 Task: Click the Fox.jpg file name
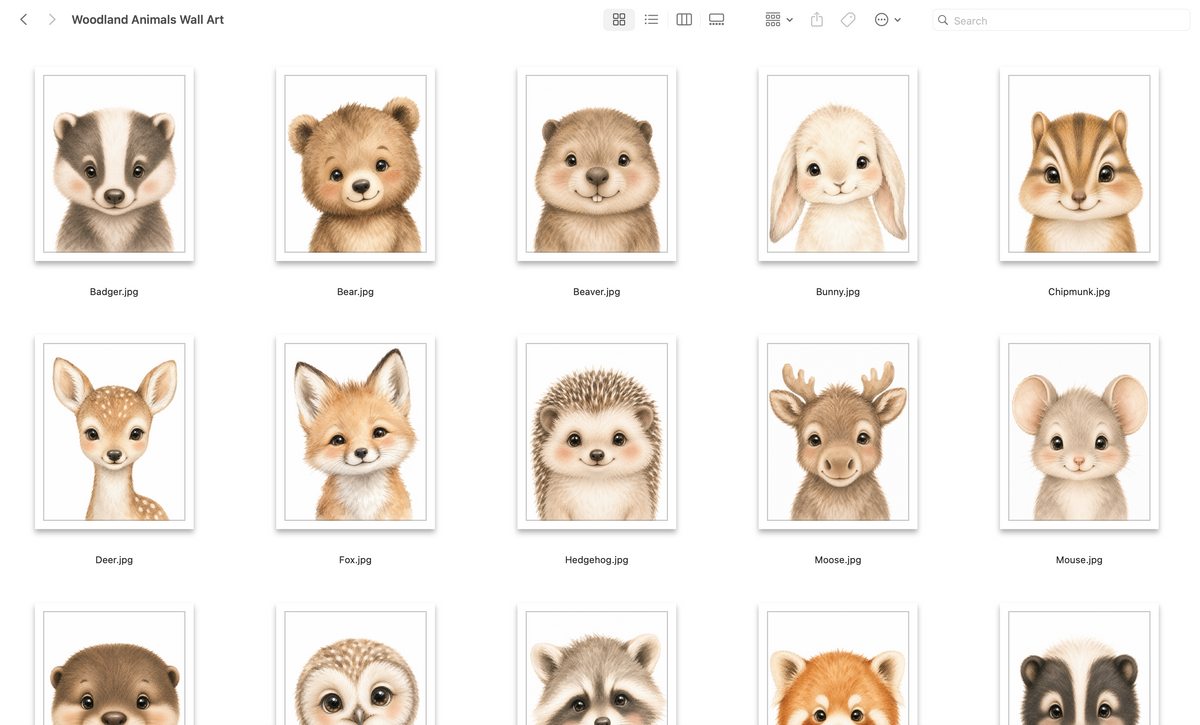tap(355, 560)
